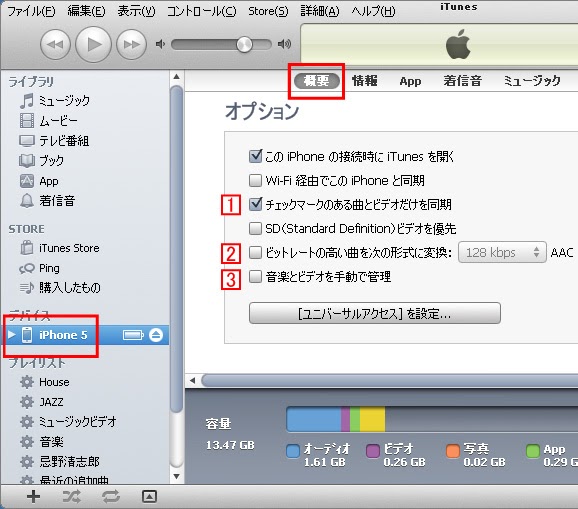Click the volume slider knob
The width and height of the screenshot is (578, 509).
pos(244,45)
